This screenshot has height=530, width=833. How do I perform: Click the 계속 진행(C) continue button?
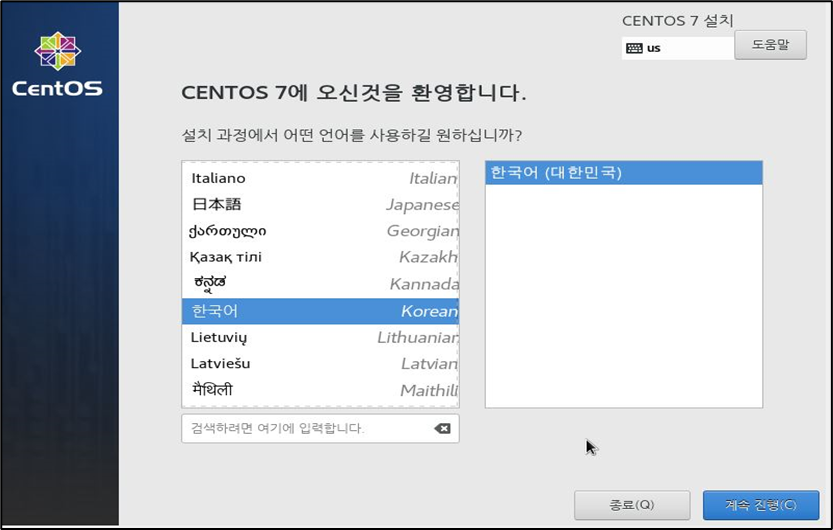coord(761,505)
